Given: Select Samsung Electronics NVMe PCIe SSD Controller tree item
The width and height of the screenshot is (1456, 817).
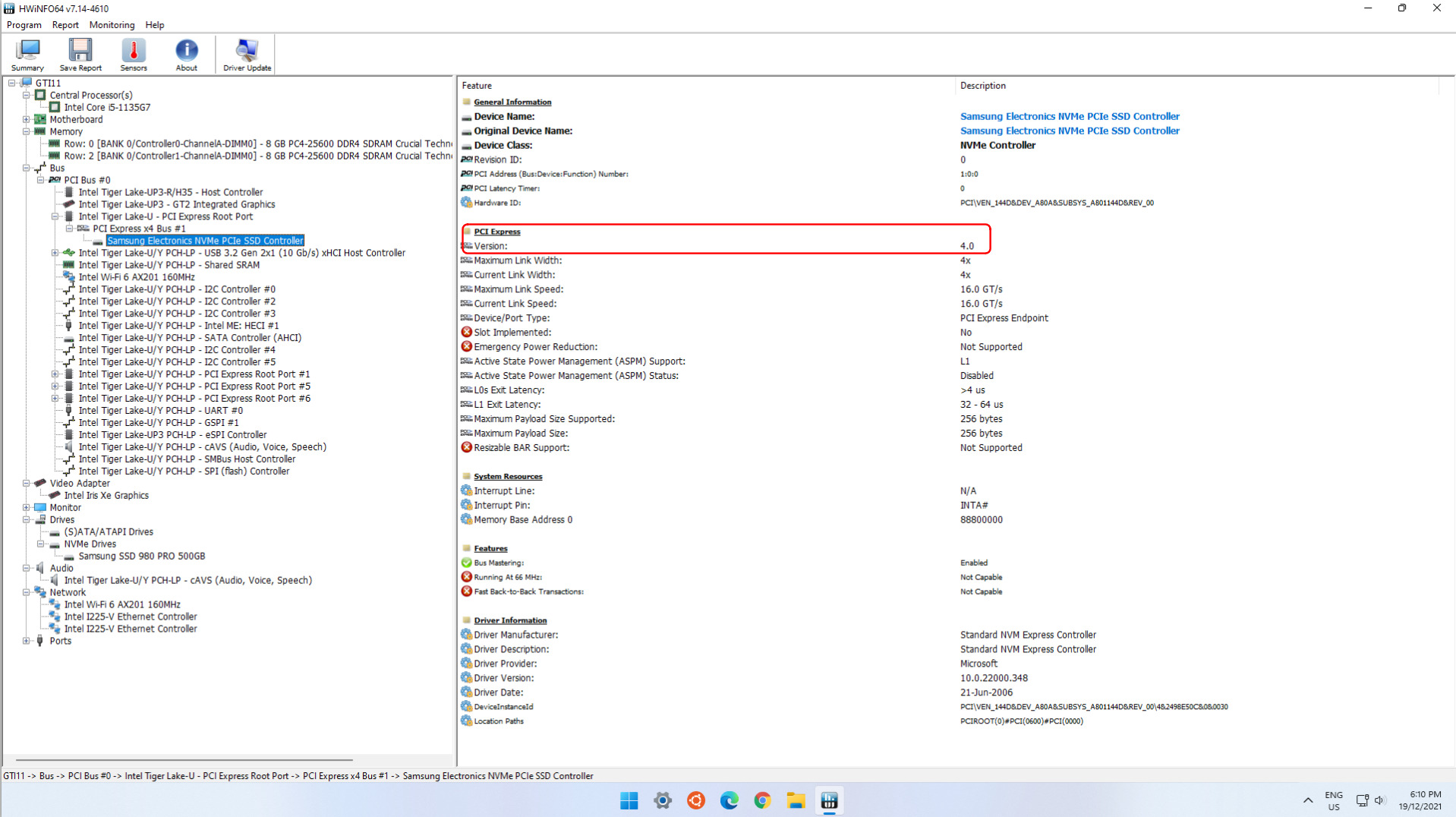Looking at the screenshot, I should click(x=205, y=241).
